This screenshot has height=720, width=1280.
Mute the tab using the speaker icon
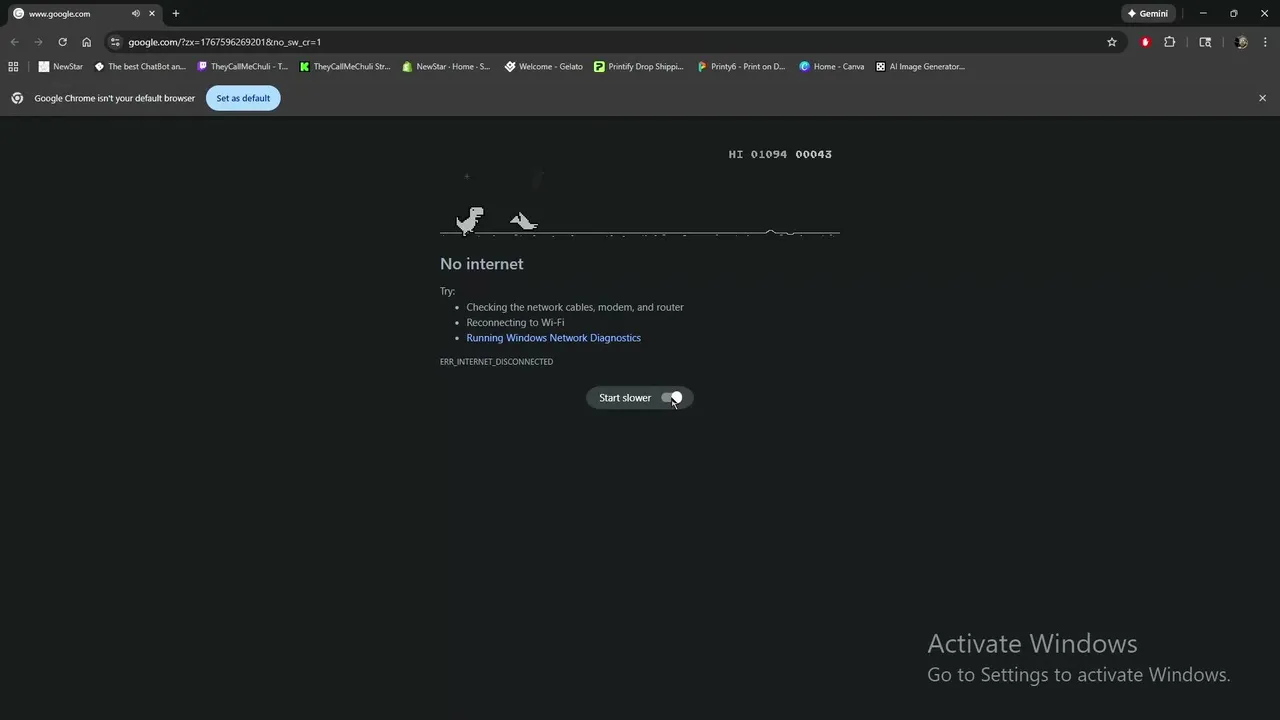coord(135,14)
